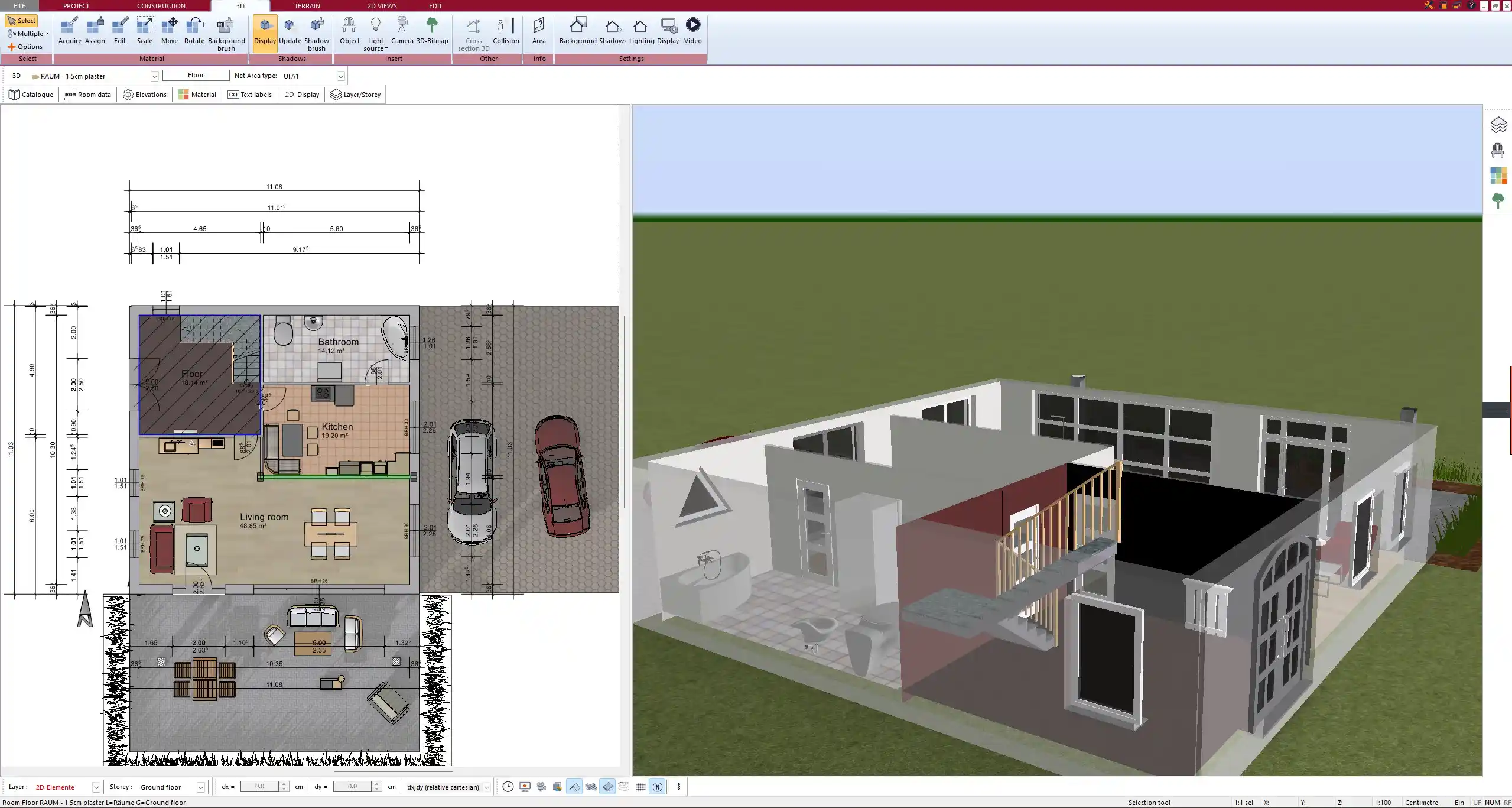Open the RAUM 1.5cm plaster dropdown
The width and height of the screenshot is (1512, 808).
154,76
